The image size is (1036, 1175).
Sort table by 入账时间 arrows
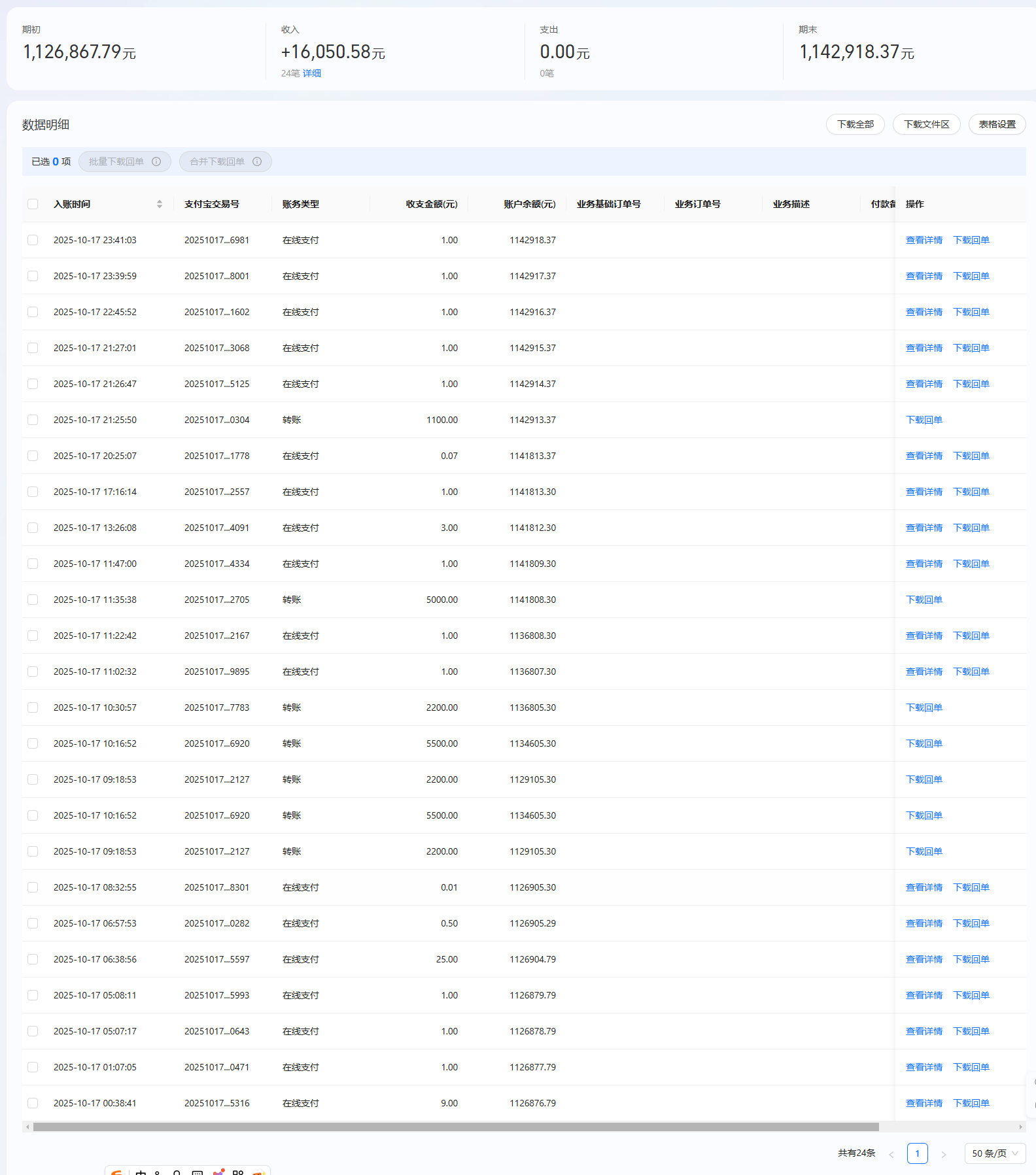point(160,204)
